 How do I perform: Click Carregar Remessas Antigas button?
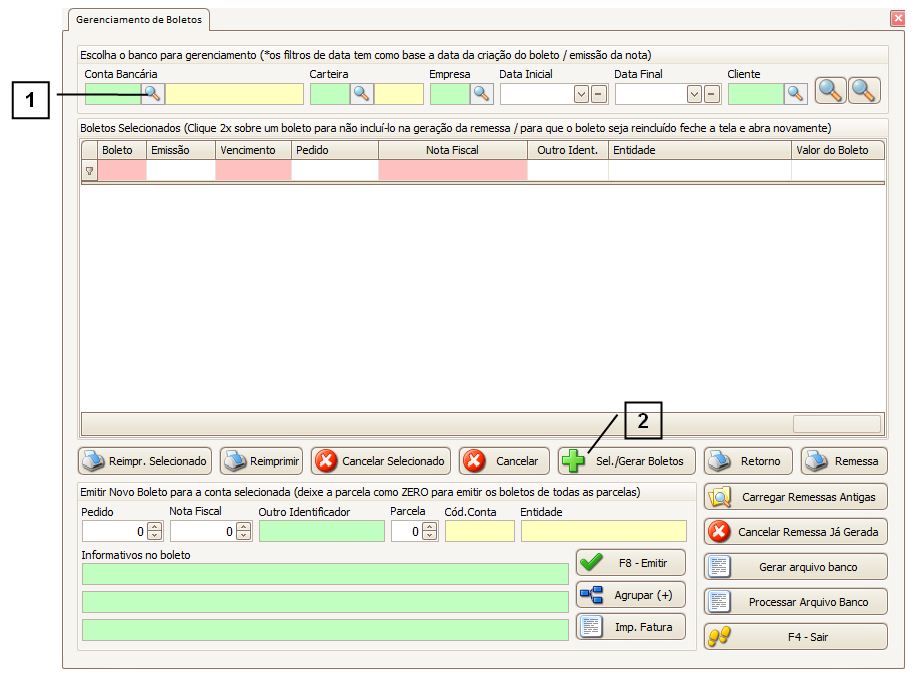tap(795, 497)
